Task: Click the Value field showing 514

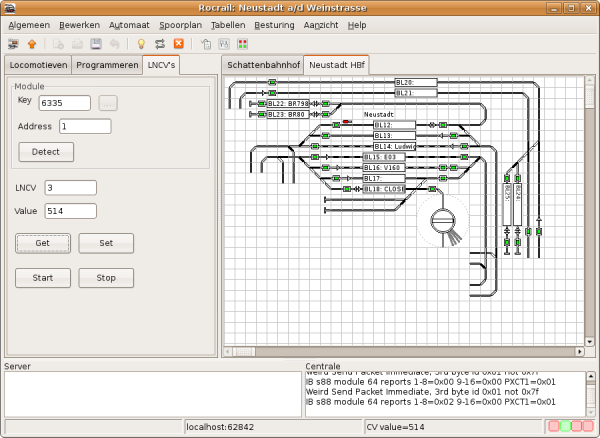Action: (x=69, y=211)
